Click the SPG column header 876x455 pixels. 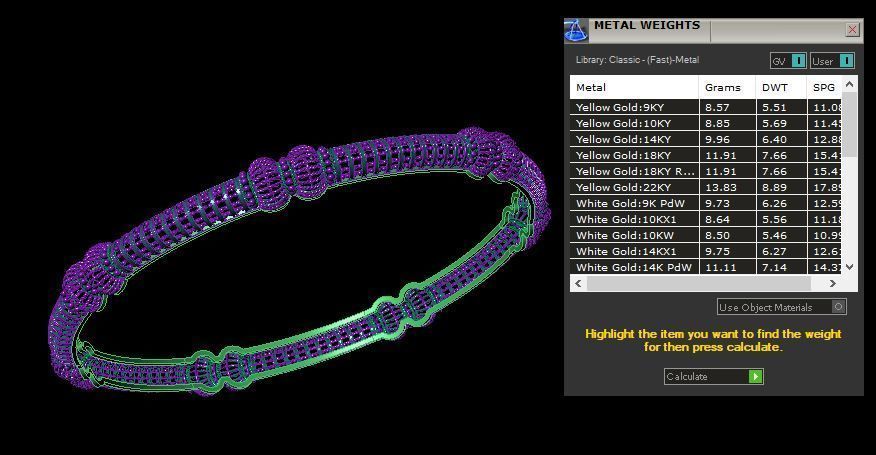pos(825,87)
